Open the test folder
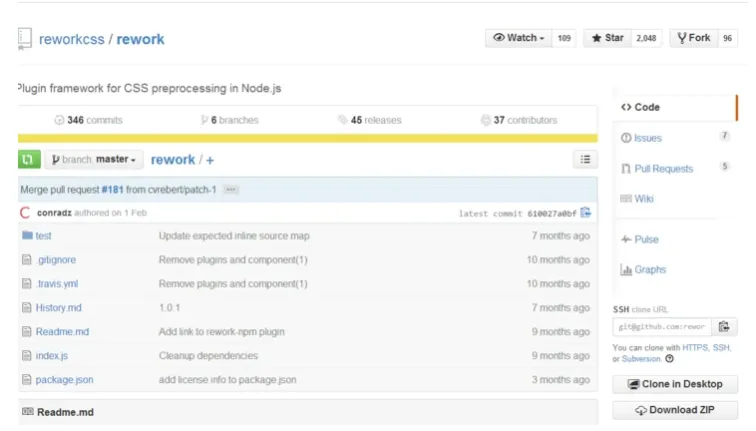 coord(43,236)
